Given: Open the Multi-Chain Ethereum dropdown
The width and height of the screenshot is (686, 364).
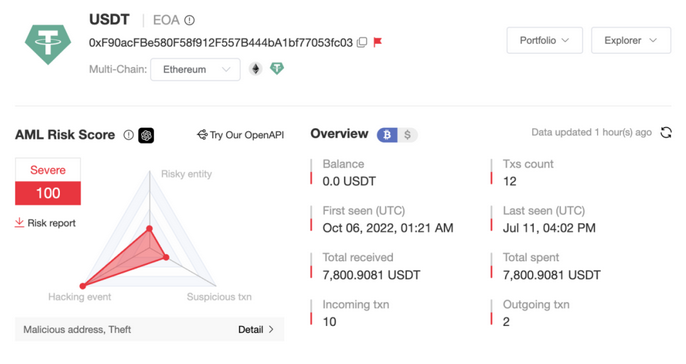Looking at the screenshot, I should (195, 70).
